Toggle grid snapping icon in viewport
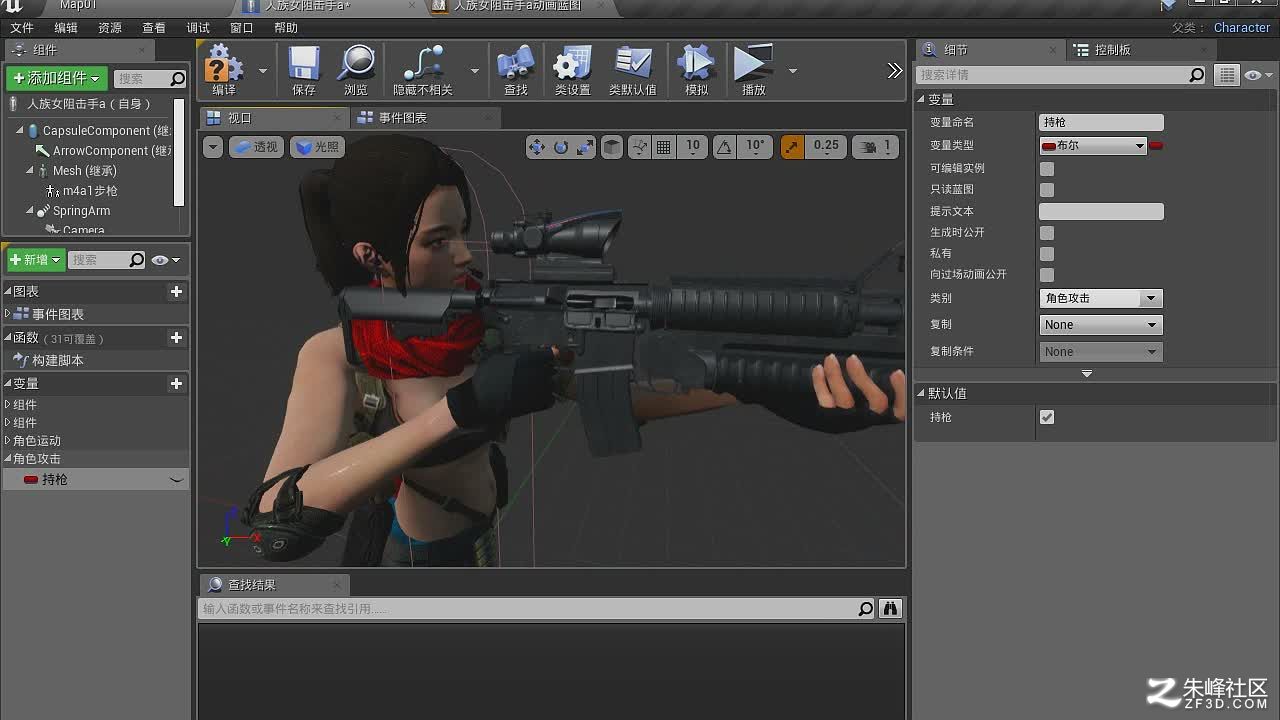Image resolution: width=1280 pixels, height=720 pixels. click(x=663, y=147)
